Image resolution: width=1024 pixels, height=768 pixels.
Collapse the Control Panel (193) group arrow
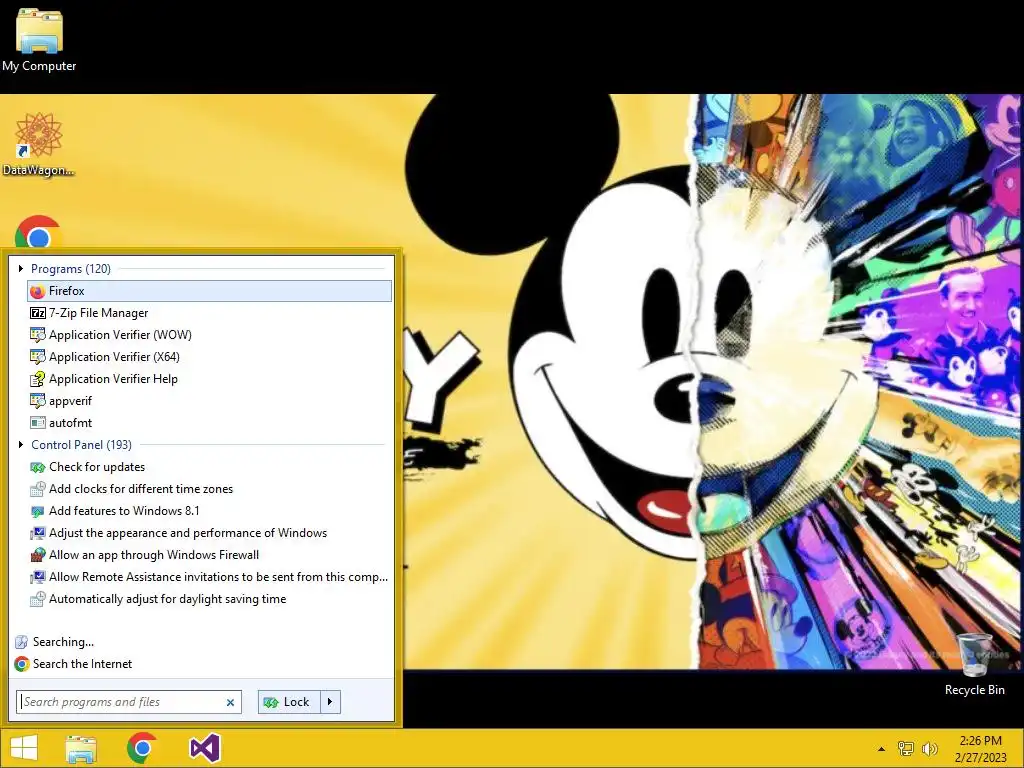pyautogui.click(x=21, y=445)
